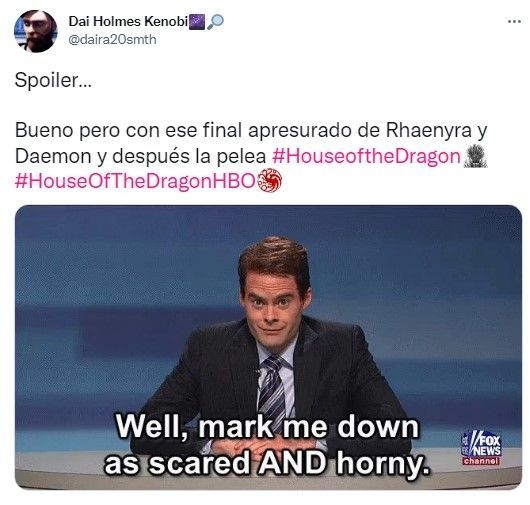The width and height of the screenshot is (530, 505).
Task: Open the tweet author's profile picture
Action: (35, 31)
